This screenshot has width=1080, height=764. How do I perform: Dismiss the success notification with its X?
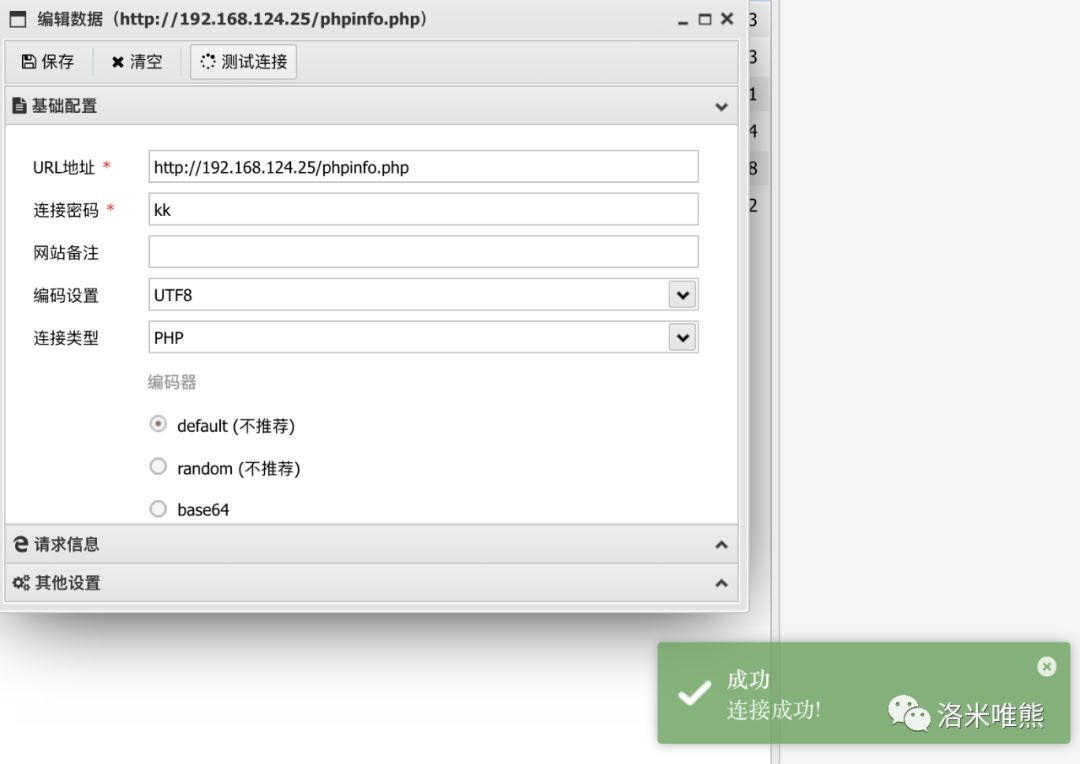click(x=1046, y=666)
